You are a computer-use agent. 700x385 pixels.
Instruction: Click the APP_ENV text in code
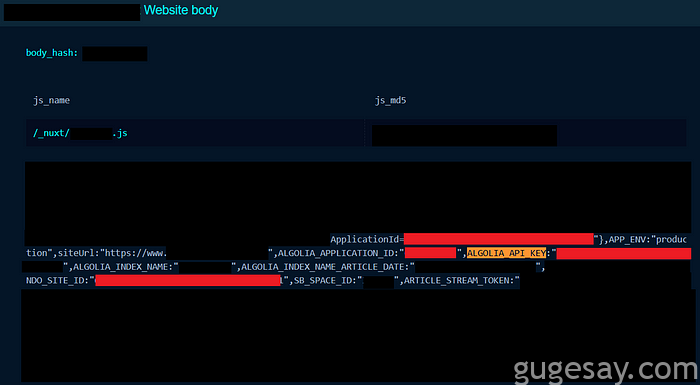[629, 239]
